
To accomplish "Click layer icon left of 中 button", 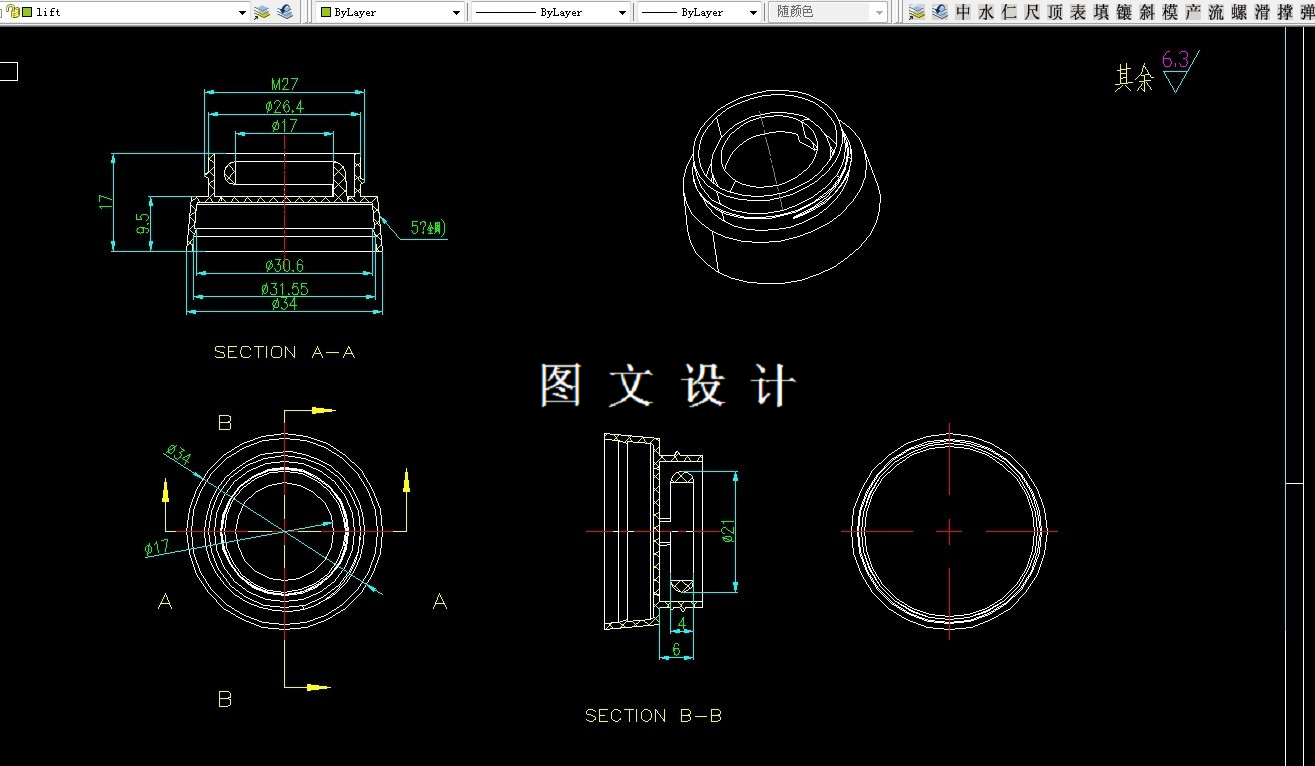I will pos(940,12).
